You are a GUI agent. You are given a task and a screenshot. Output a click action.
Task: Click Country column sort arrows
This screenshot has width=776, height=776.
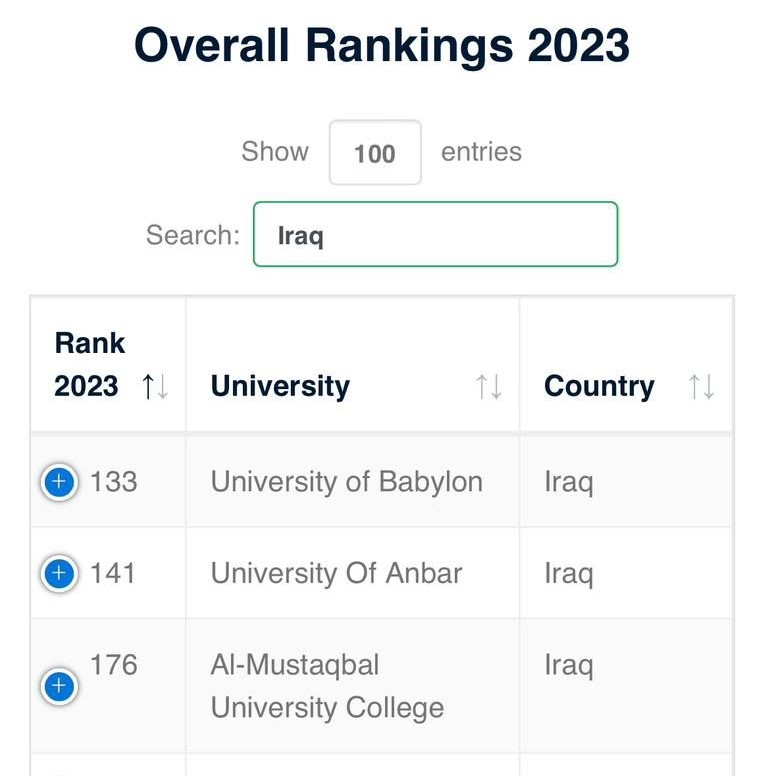pos(701,387)
